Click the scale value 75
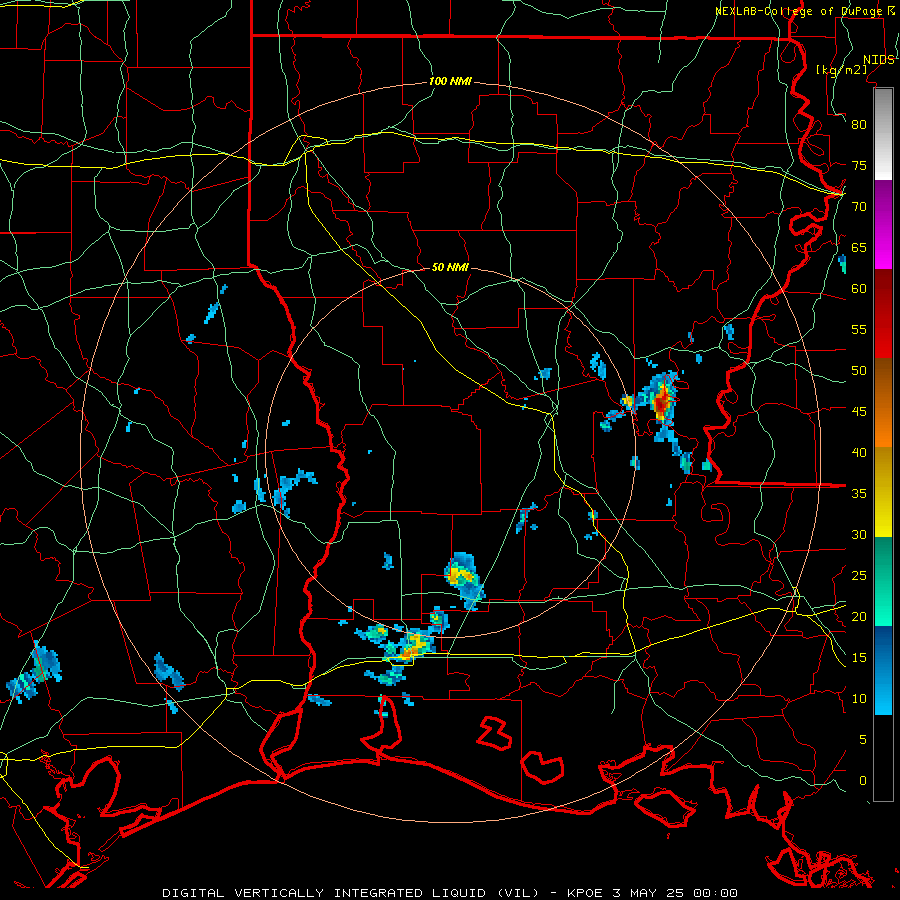This screenshot has height=900, width=900. [x=859, y=166]
